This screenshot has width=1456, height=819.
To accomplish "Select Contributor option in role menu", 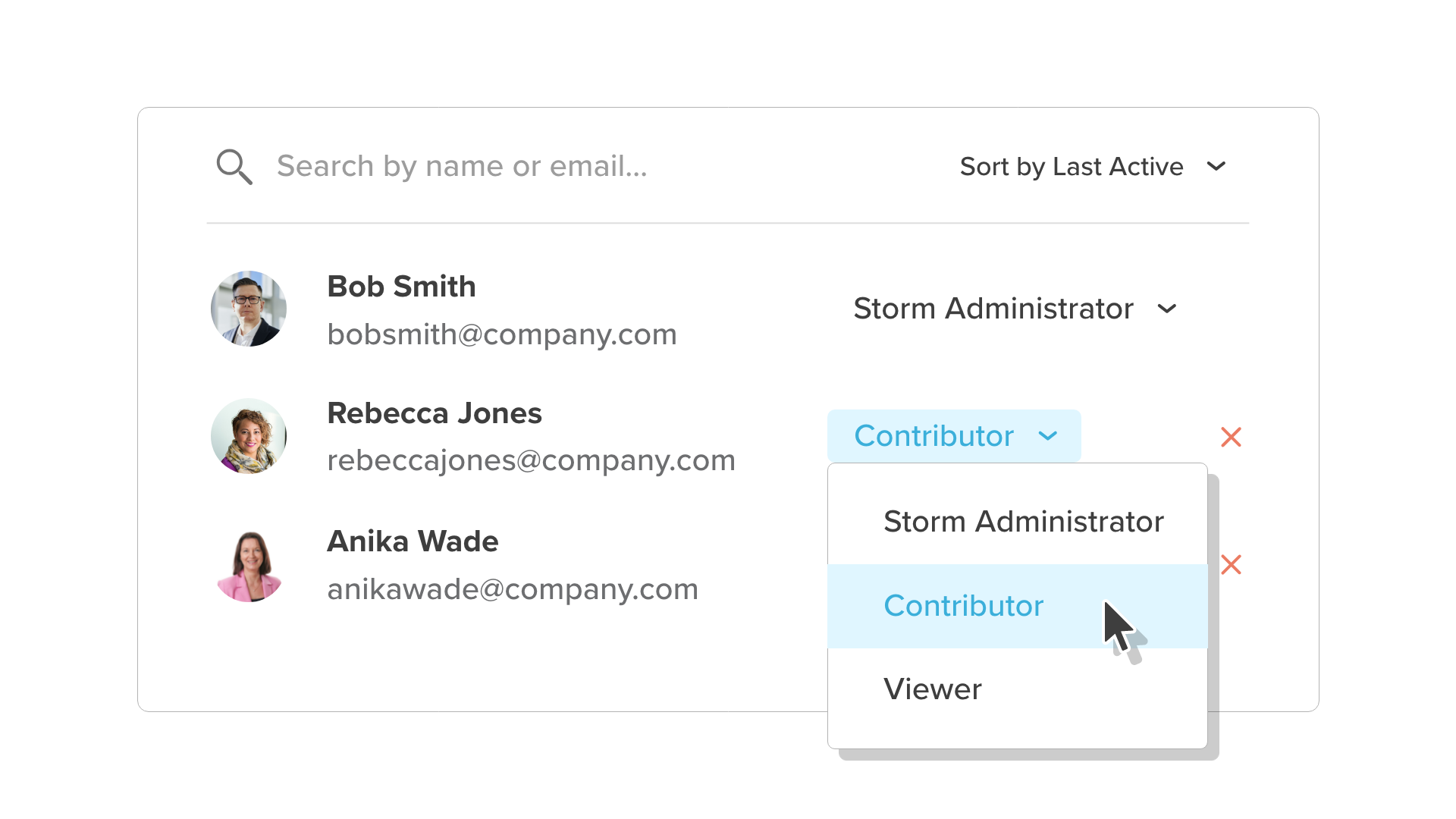I will 1018,606.
